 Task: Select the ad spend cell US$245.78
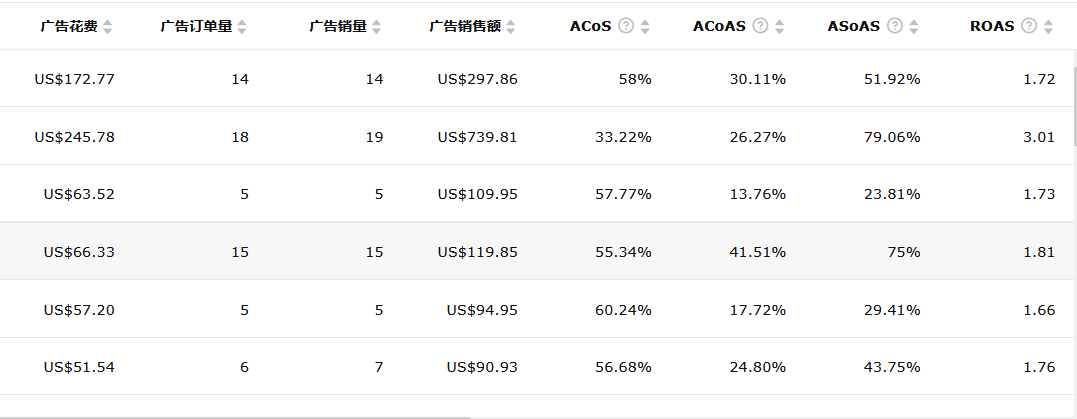point(75,137)
